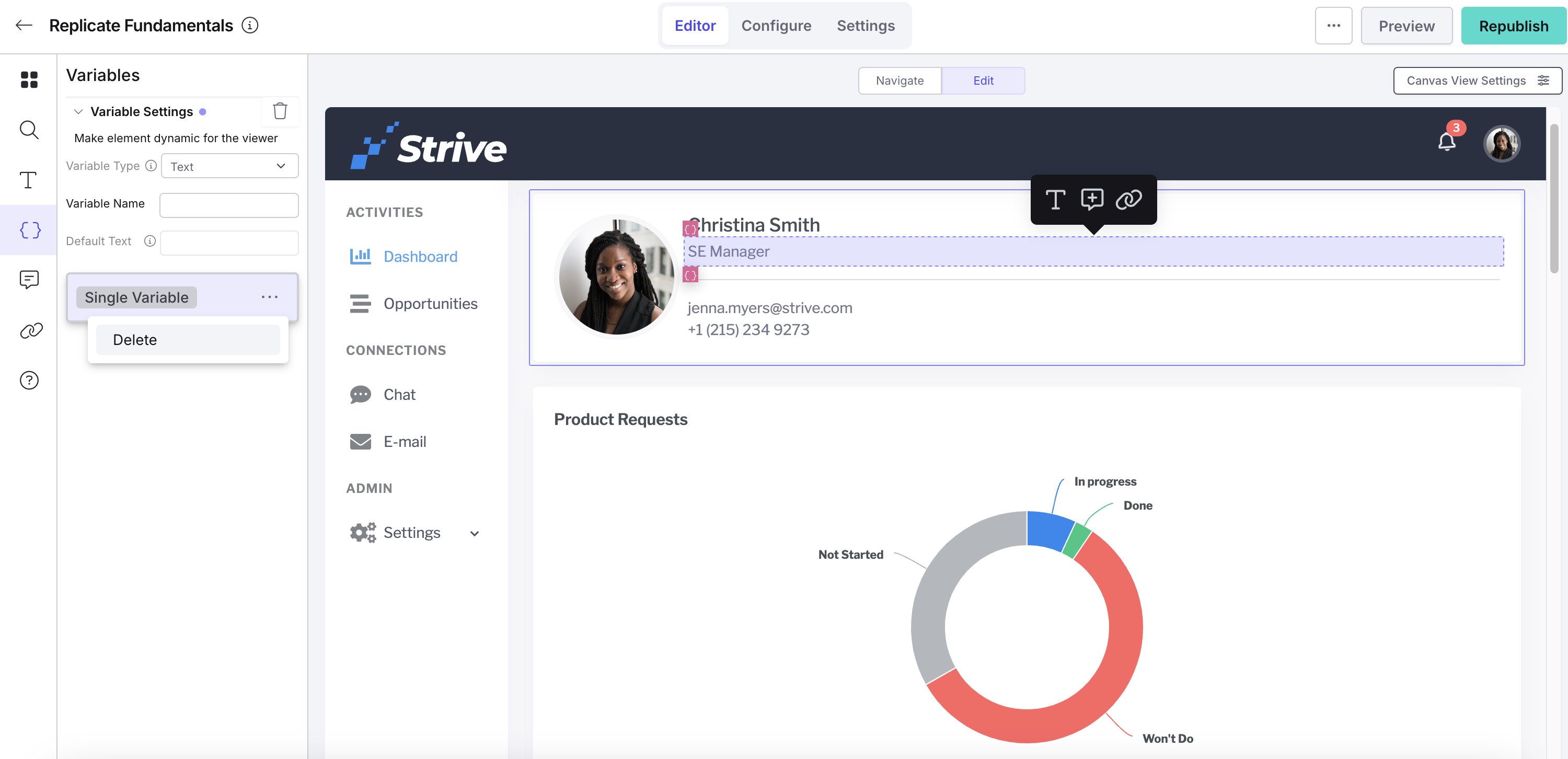Click the Won't Do chart label
The image size is (1568, 759).
(1168, 738)
